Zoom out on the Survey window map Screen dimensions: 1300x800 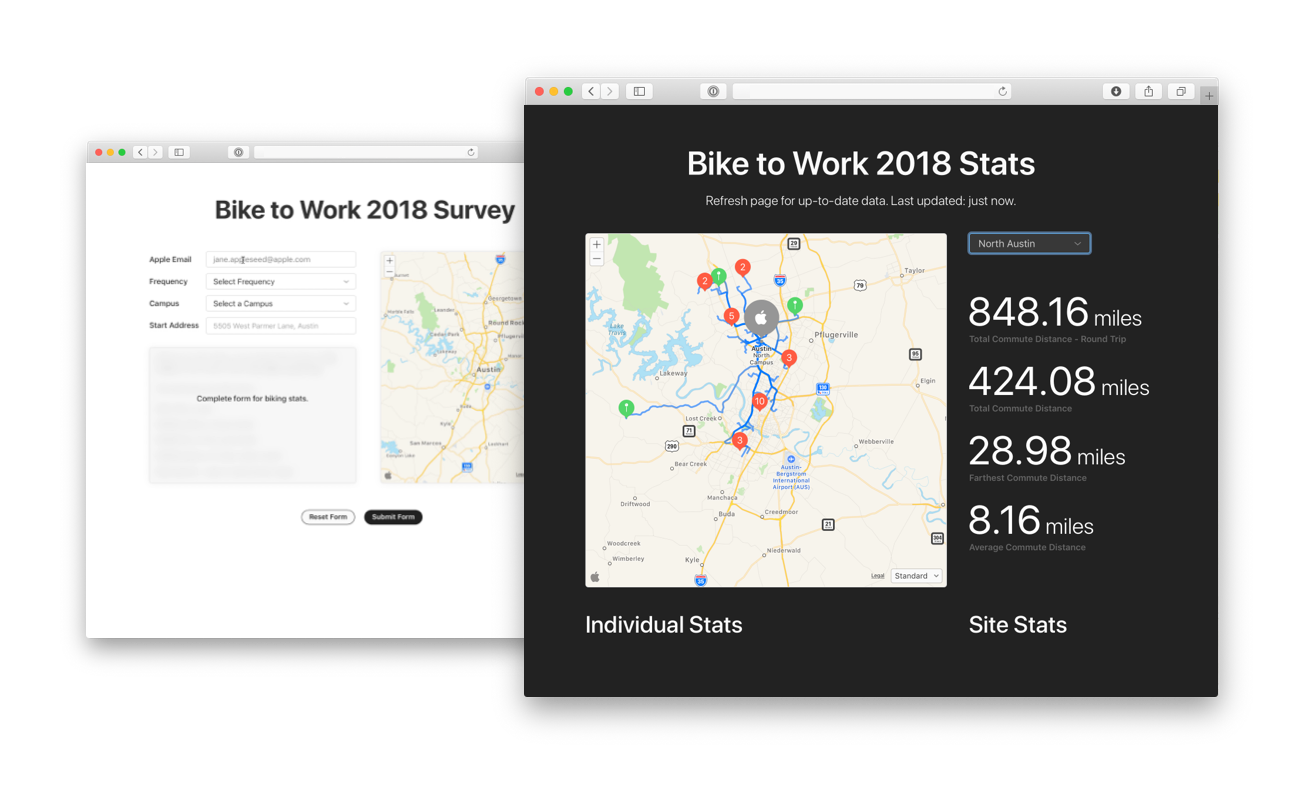point(390,271)
